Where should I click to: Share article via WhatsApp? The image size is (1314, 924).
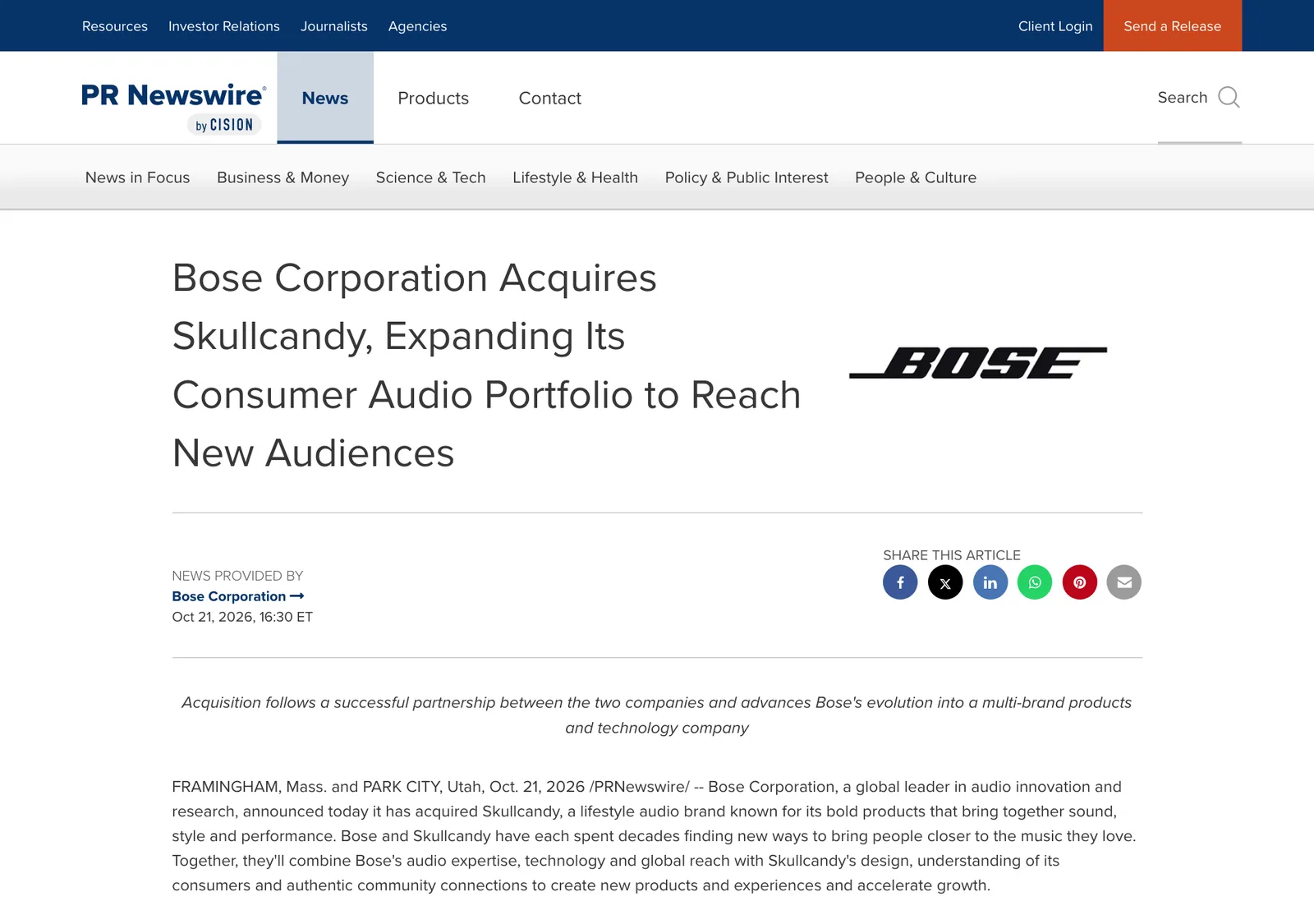pyautogui.click(x=1035, y=582)
